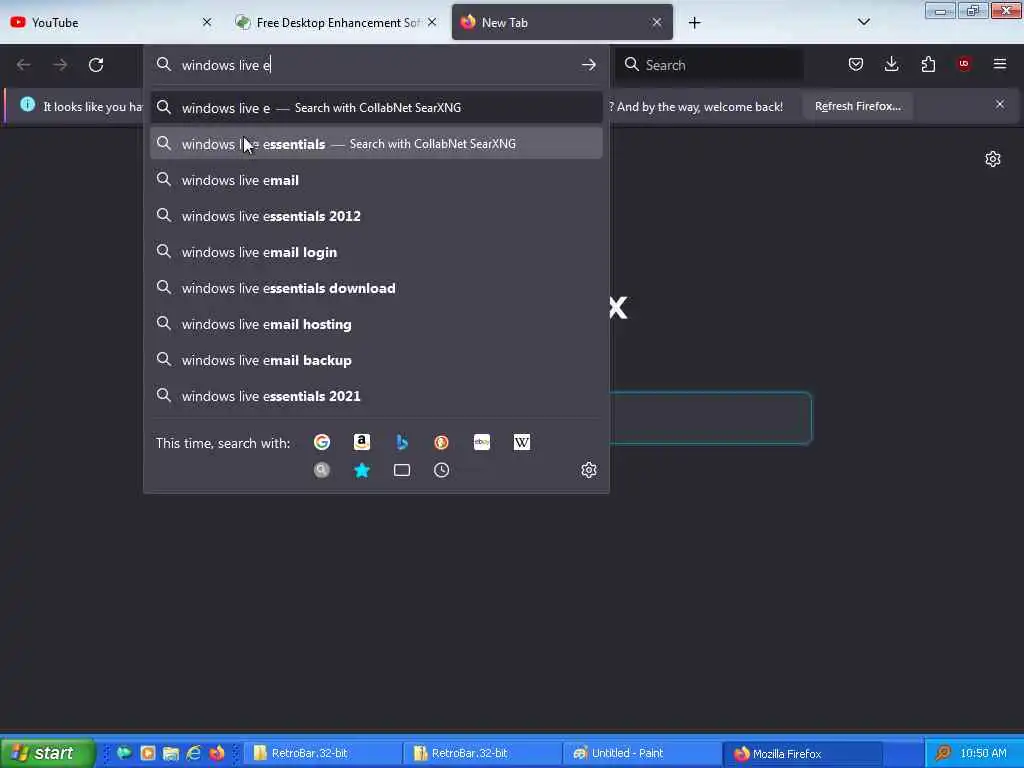Pick 'windows live essentials 2012' suggestion
This screenshot has width=1024, height=768.
(376, 216)
